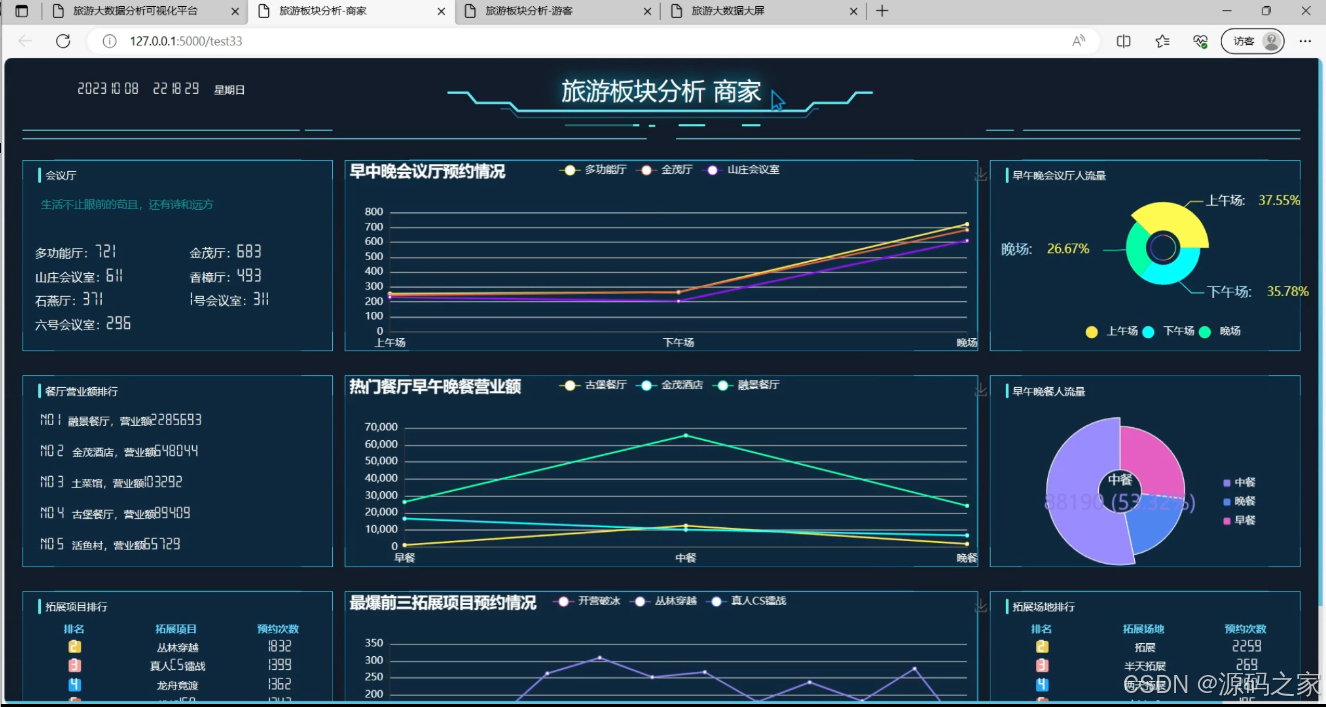Click the 丛林穿越 1832 project row
Image resolution: width=1326 pixels, height=707 pixels.
tap(178, 647)
